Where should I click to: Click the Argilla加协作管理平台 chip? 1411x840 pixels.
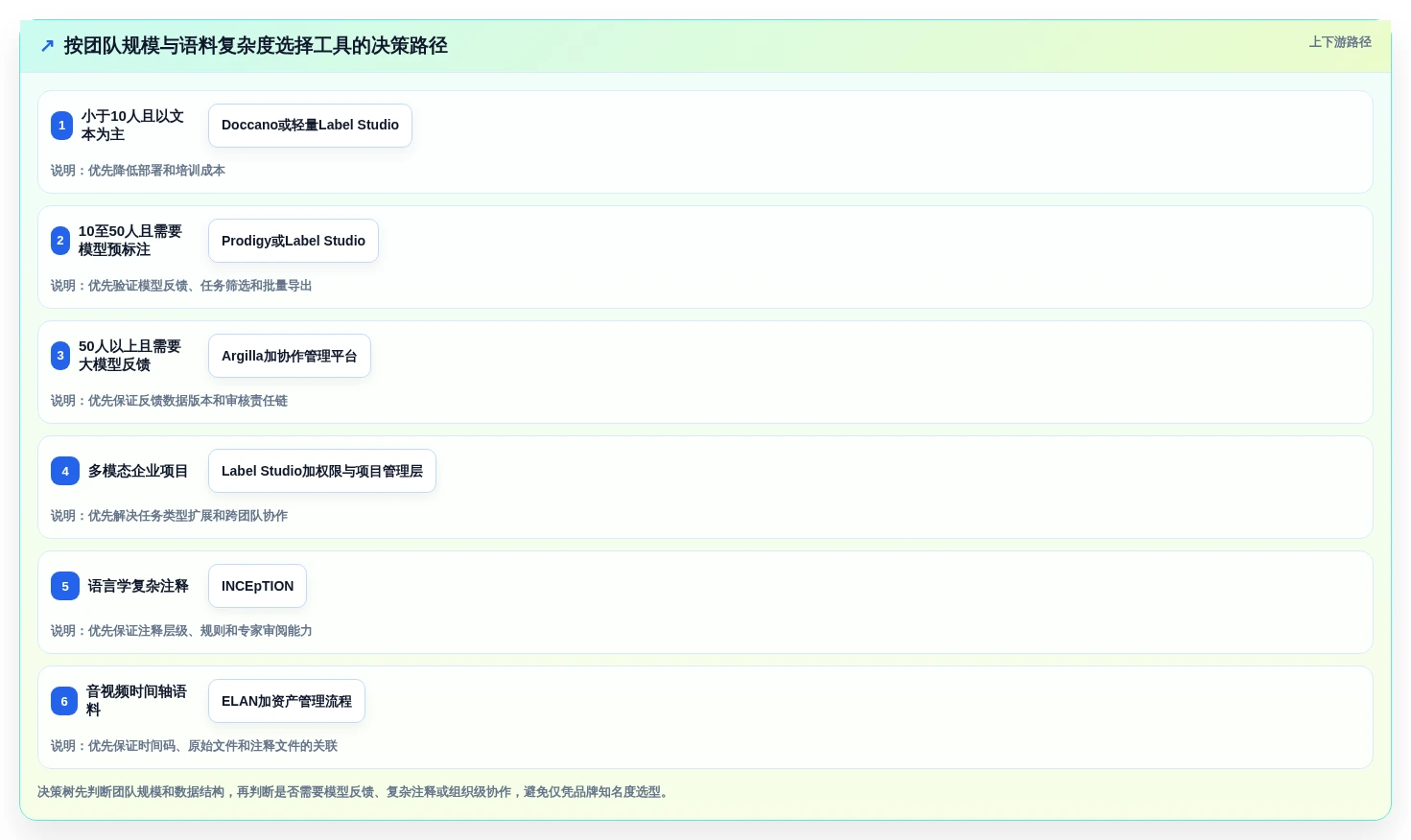[290, 356]
